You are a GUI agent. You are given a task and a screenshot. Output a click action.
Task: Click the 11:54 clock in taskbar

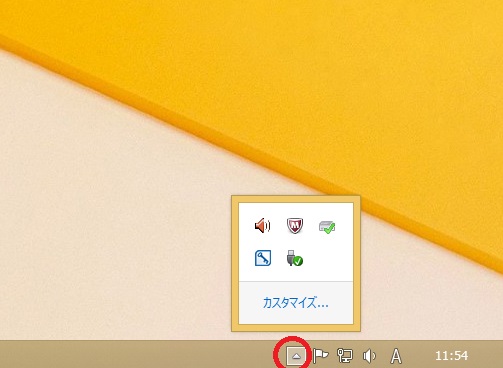452,356
